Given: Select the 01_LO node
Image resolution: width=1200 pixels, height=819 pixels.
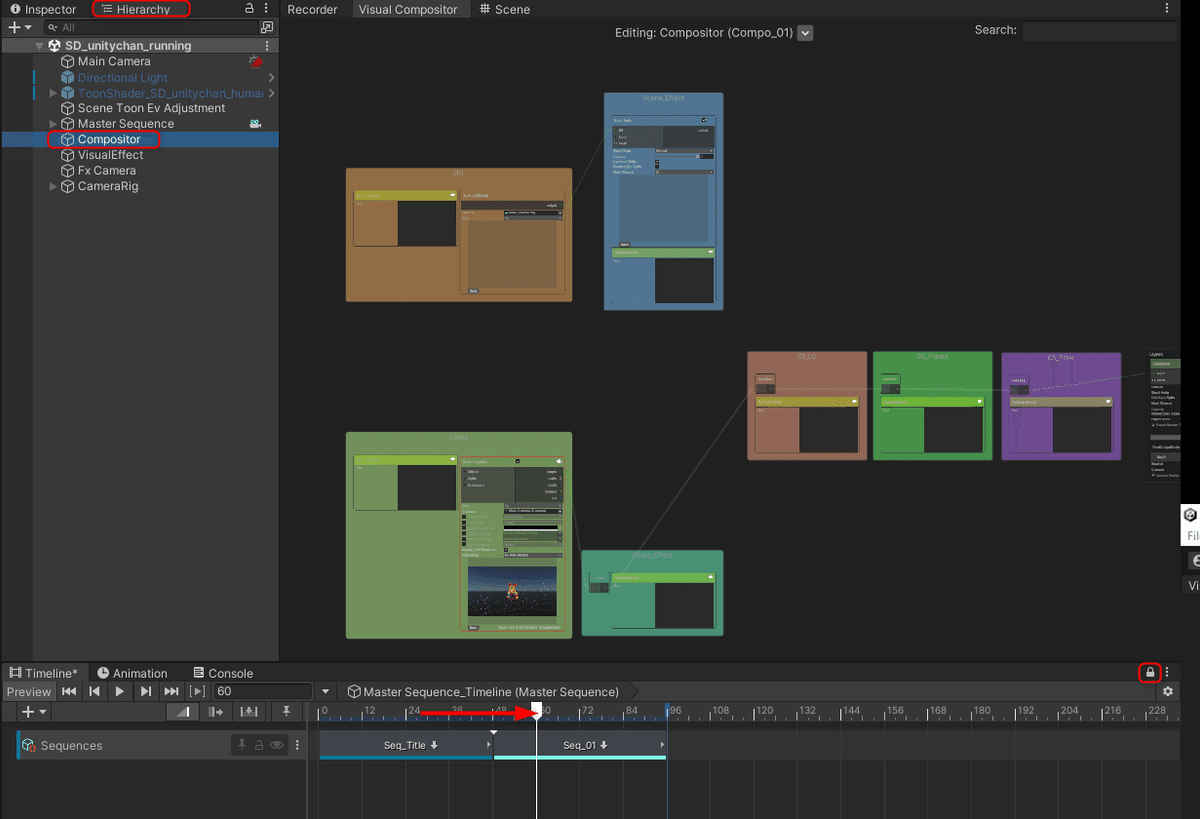Looking at the screenshot, I should click(807, 405).
